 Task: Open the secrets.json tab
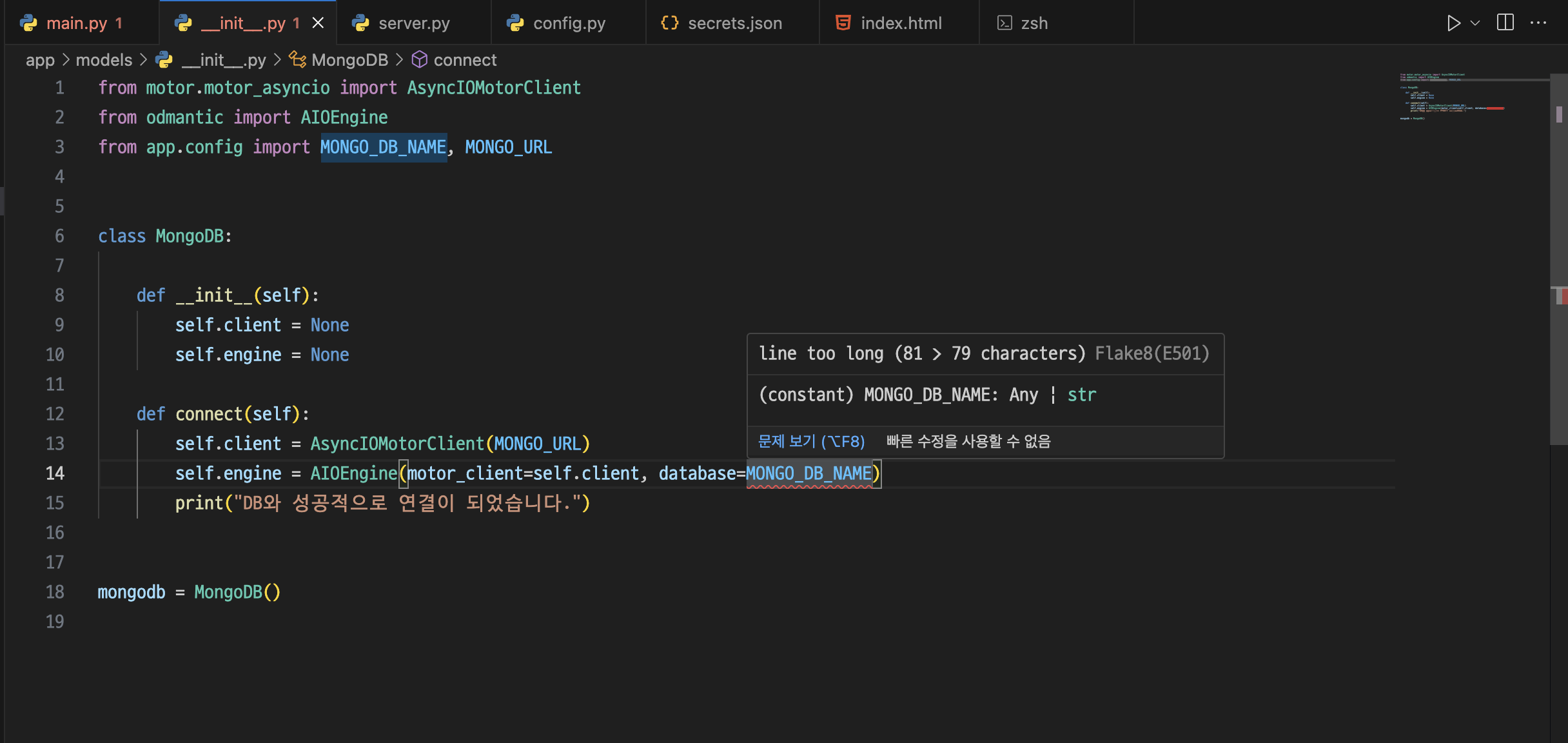click(732, 23)
